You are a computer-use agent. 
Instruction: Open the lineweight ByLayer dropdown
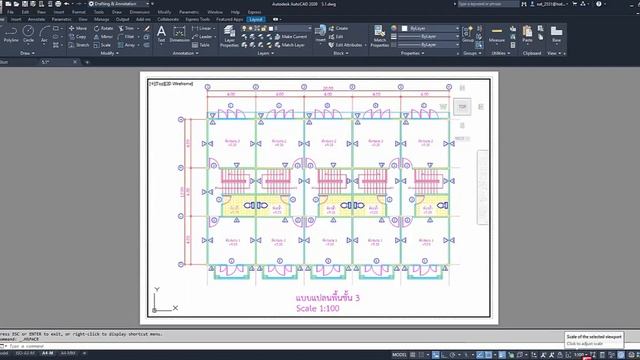pos(428,36)
